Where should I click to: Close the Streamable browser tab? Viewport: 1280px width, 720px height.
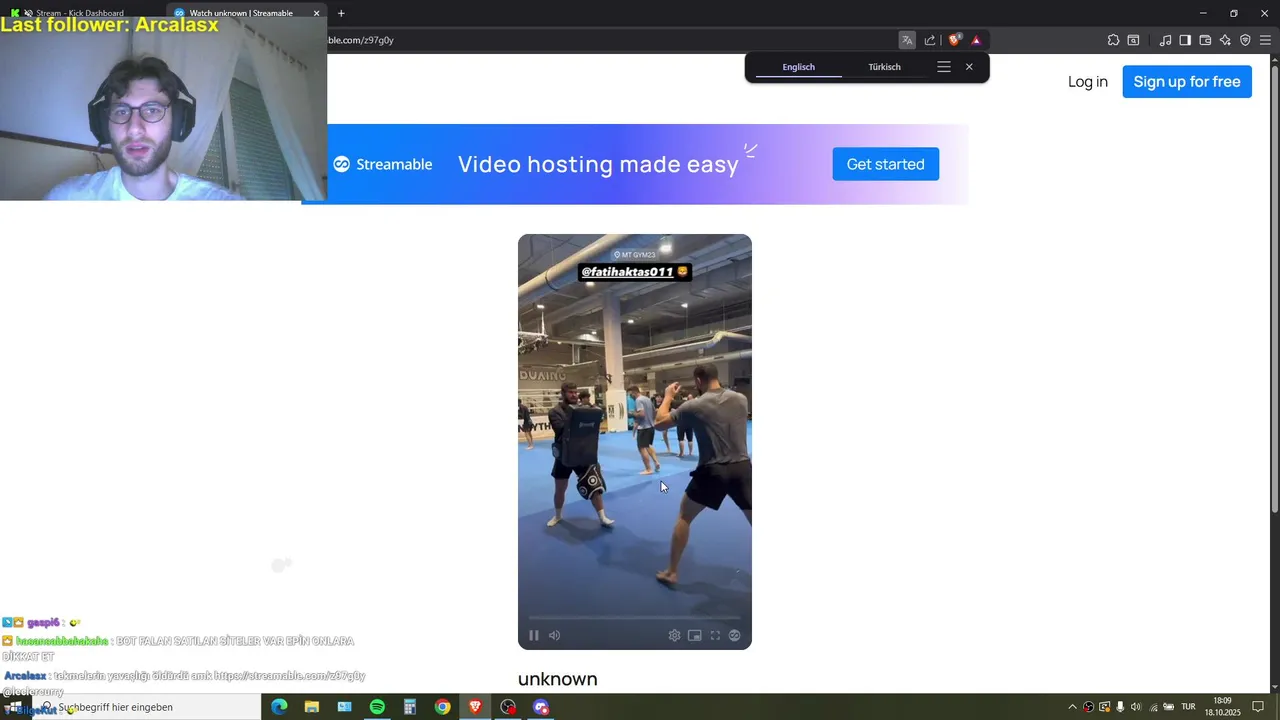point(317,13)
